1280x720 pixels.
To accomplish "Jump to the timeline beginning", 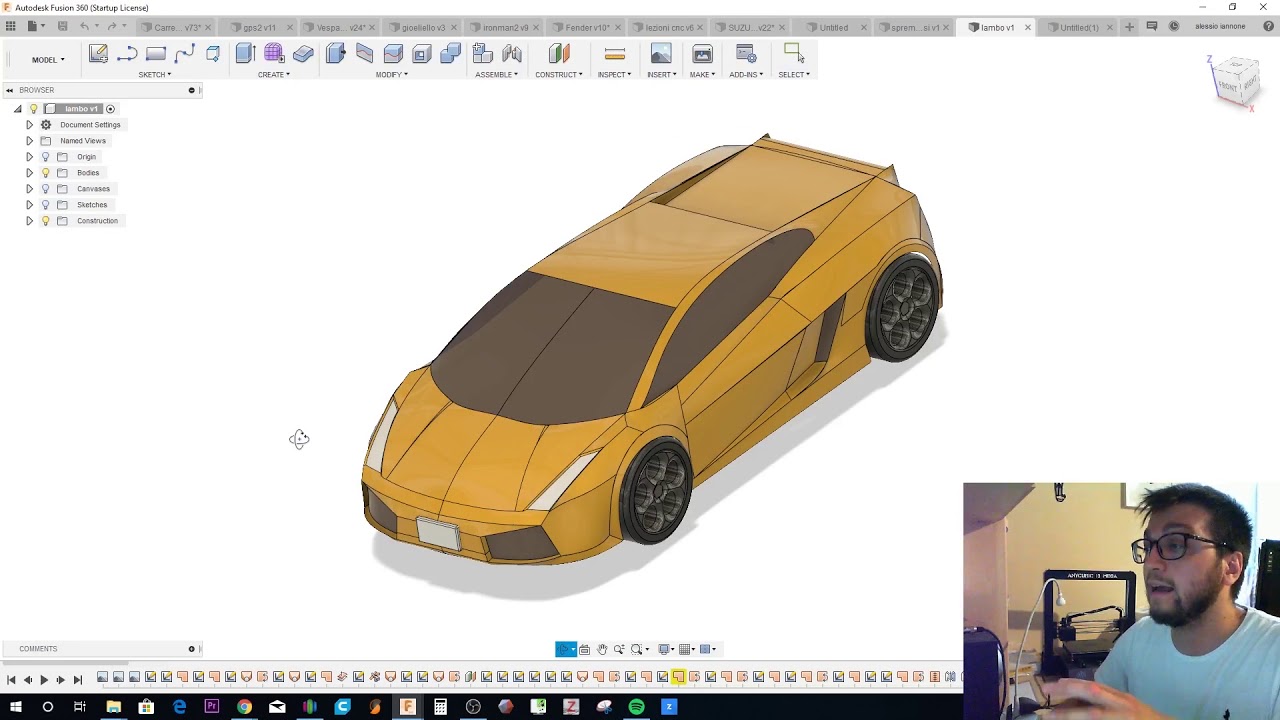I will tap(11, 680).
